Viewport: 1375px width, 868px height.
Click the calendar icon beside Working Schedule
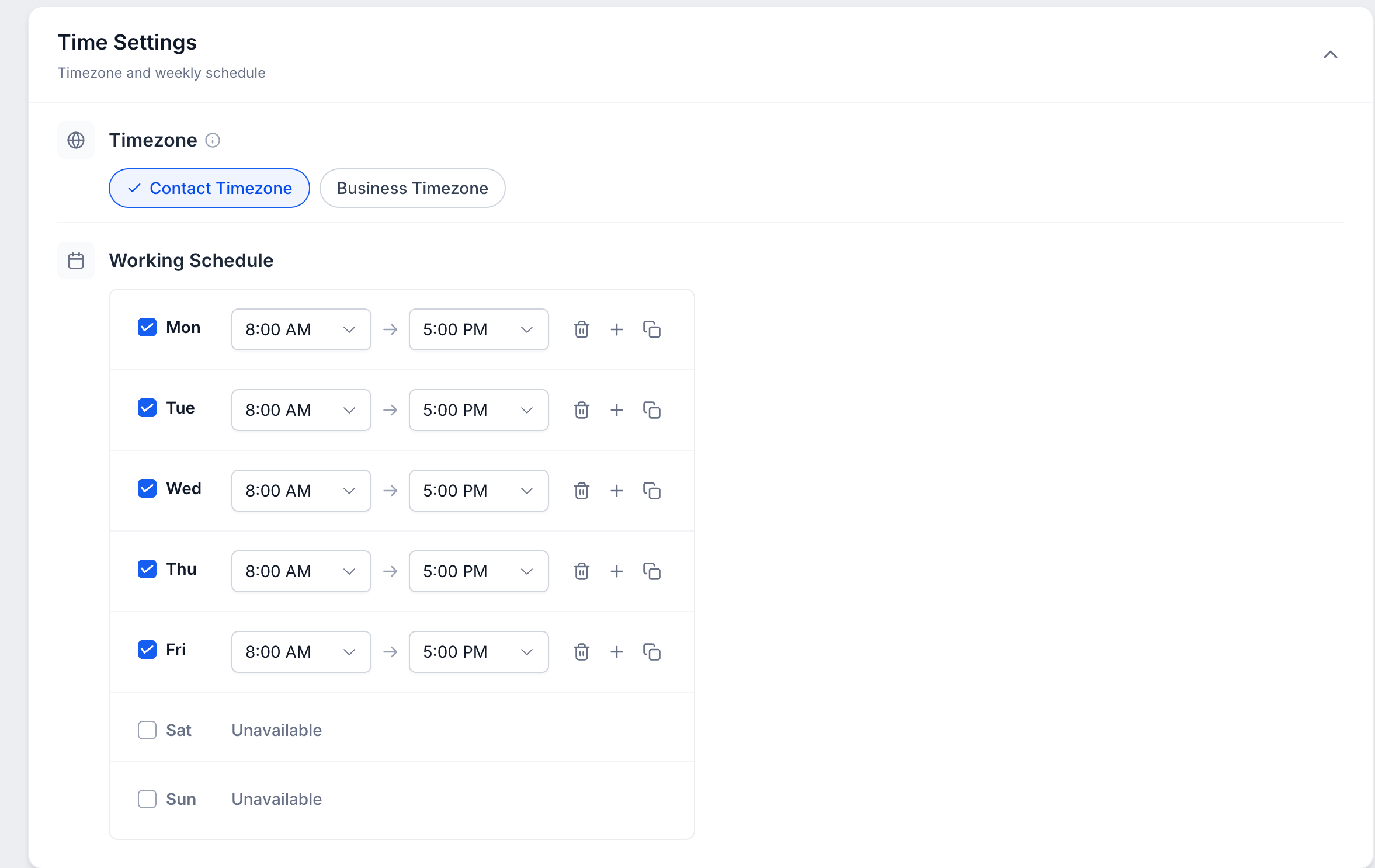point(76,261)
